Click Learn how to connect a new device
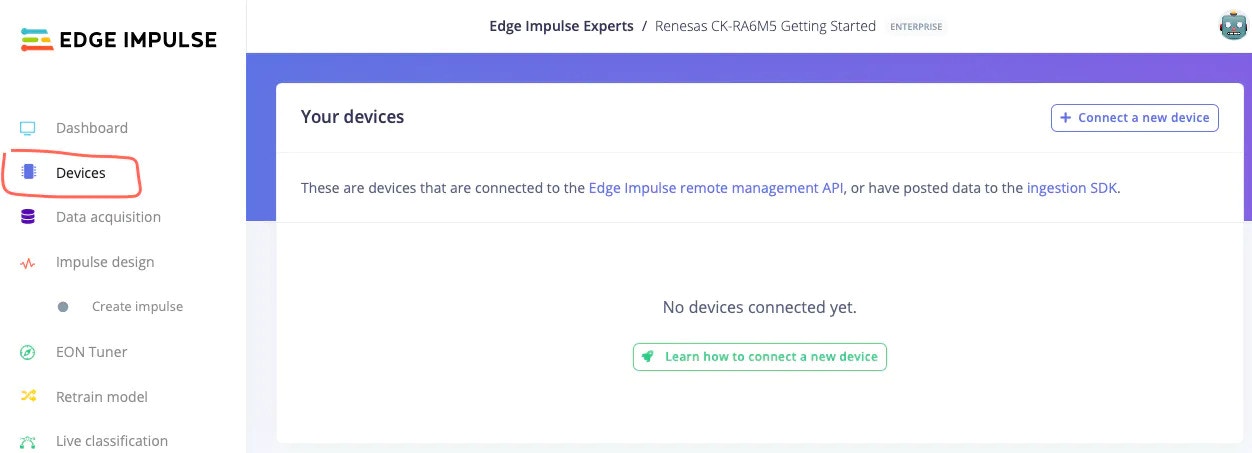1252x453 pixels. (x=760, y=357)
